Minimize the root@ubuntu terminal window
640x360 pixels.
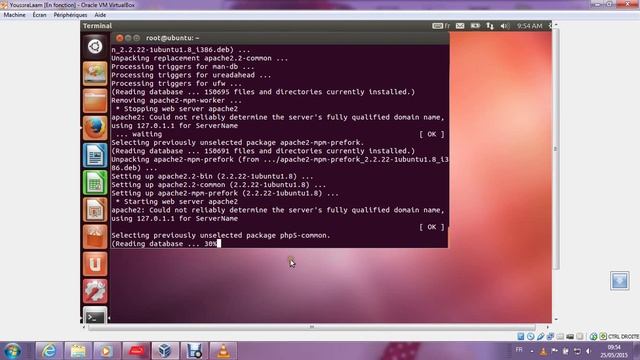pos(128,38)
